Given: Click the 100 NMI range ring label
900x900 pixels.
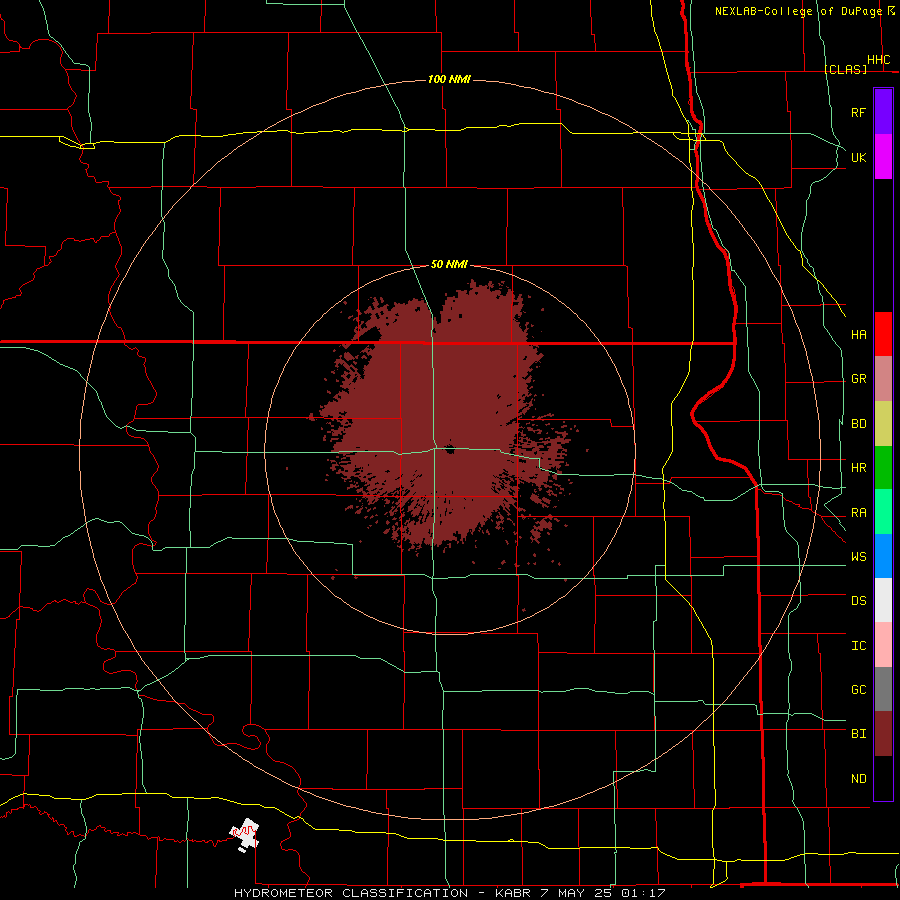Looking at the screenshot, I should (x=449, y=79).
